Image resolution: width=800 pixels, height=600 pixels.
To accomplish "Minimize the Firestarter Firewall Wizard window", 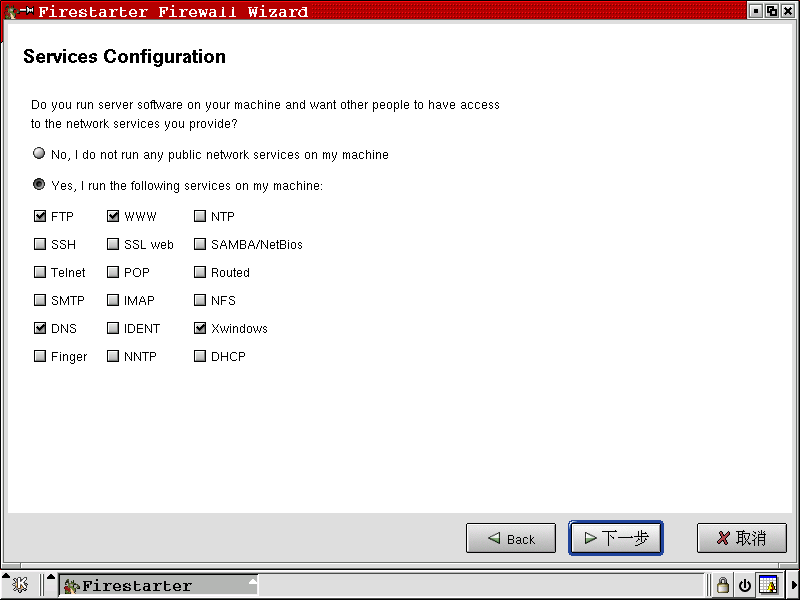I will (756, 11).
